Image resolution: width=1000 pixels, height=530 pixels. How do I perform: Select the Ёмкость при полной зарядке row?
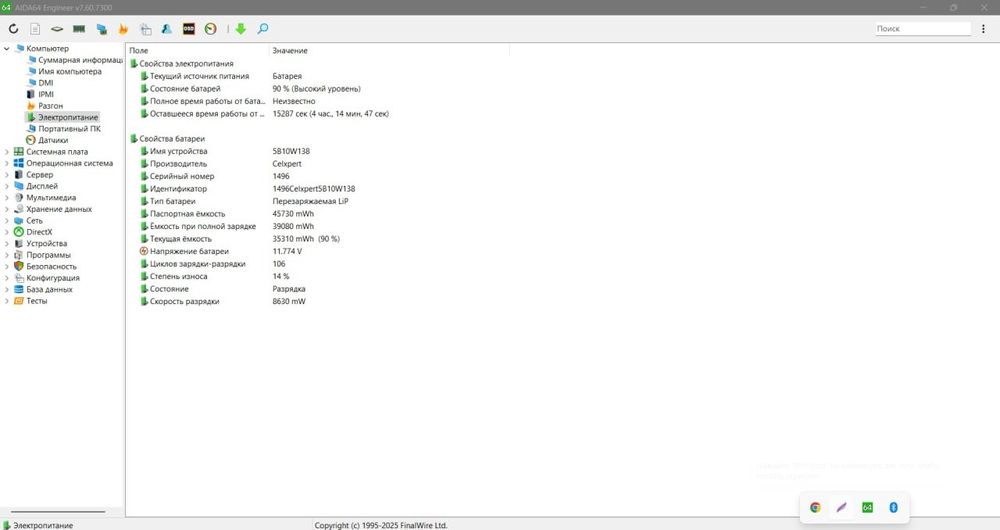click(228, 226)
